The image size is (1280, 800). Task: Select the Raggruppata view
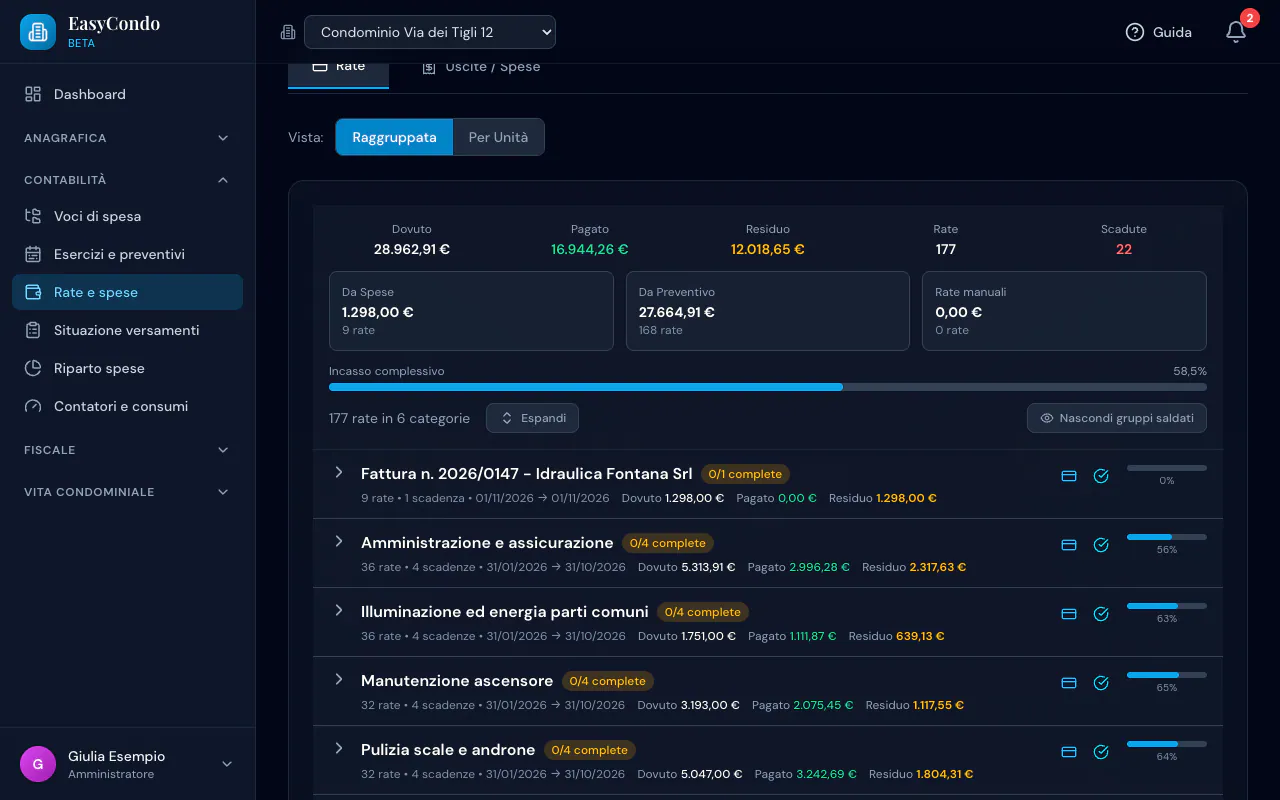(394, 137)
